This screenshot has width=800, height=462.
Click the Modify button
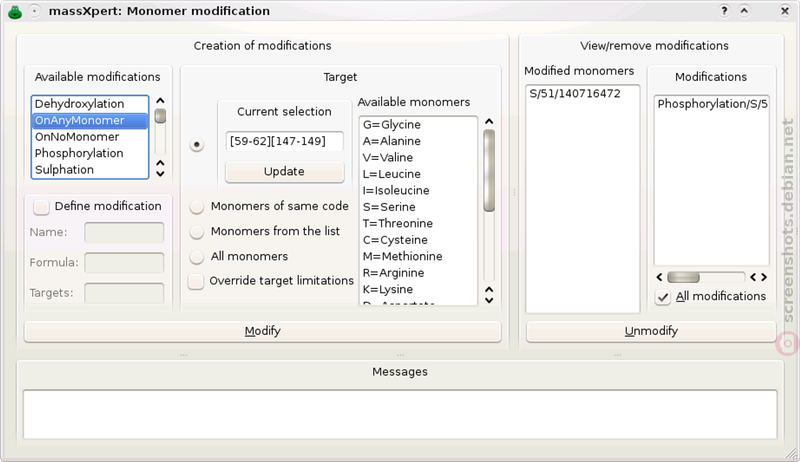coord(262,331)
